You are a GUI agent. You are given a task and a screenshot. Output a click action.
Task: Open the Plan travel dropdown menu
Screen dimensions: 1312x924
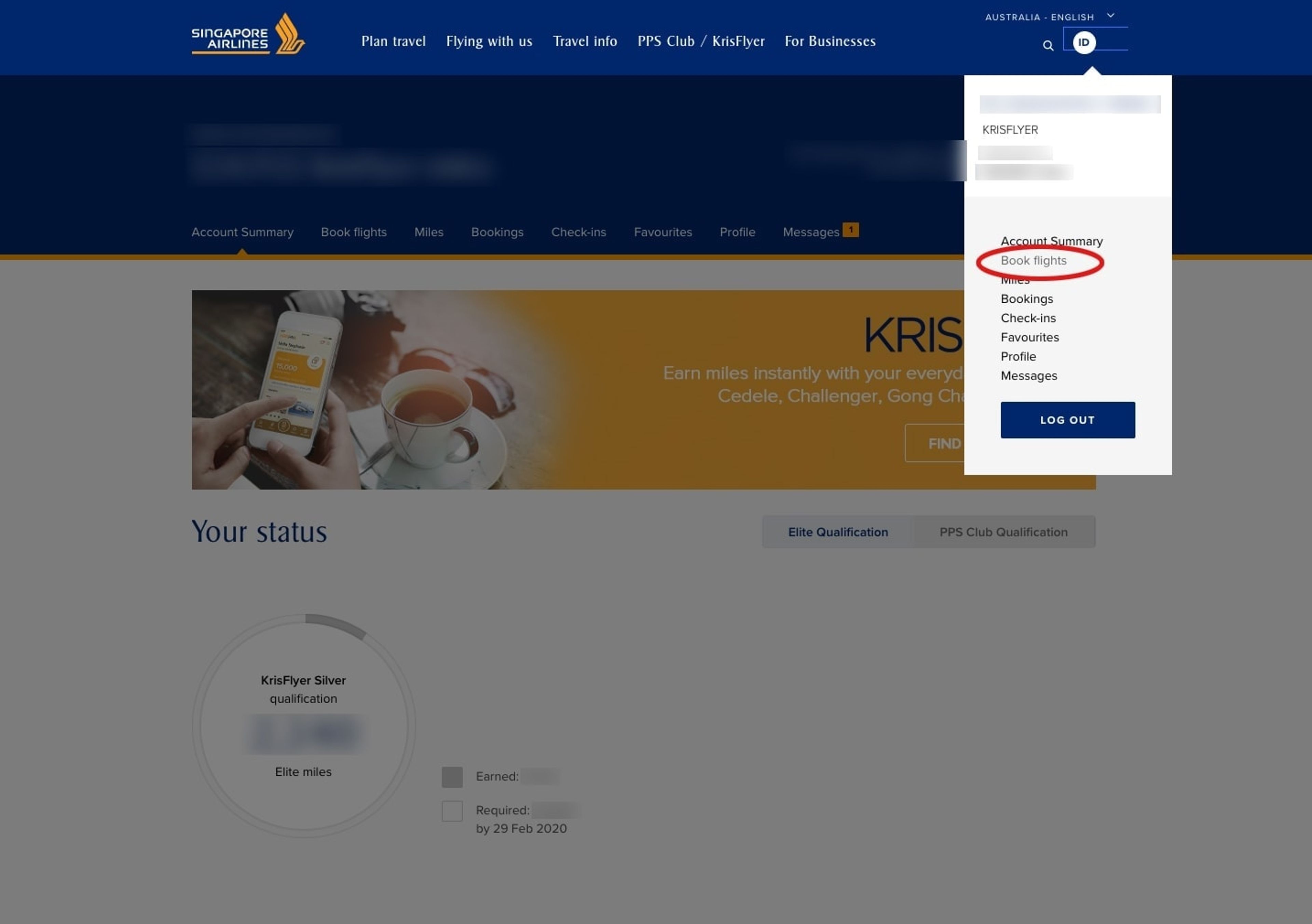pyautogui.click(x=393, y=41)
